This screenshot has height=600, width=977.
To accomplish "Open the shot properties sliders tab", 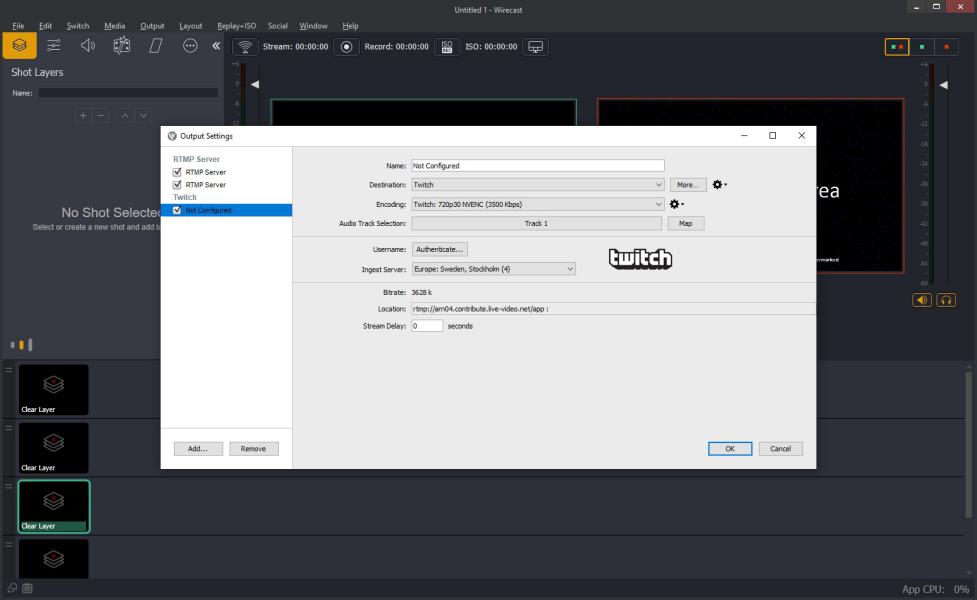I will 54,45.
